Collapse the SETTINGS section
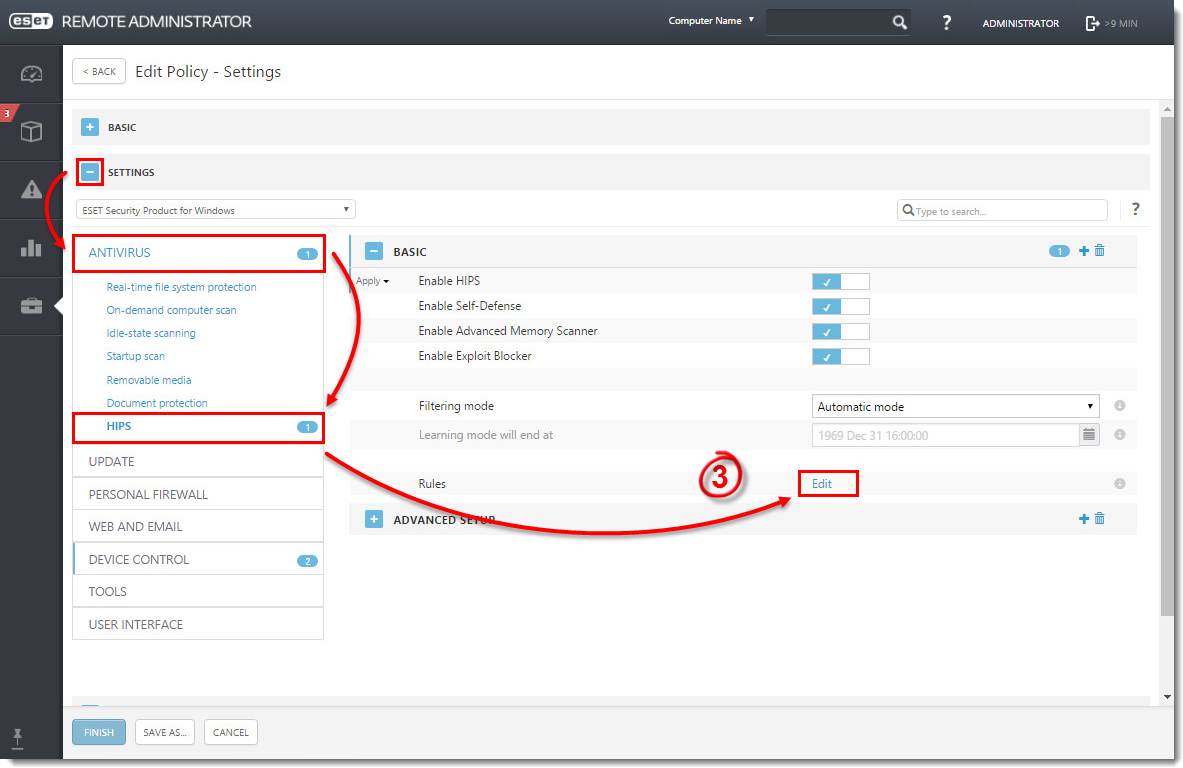This screenshot has width=1183, height=768. tap(90, 172)
